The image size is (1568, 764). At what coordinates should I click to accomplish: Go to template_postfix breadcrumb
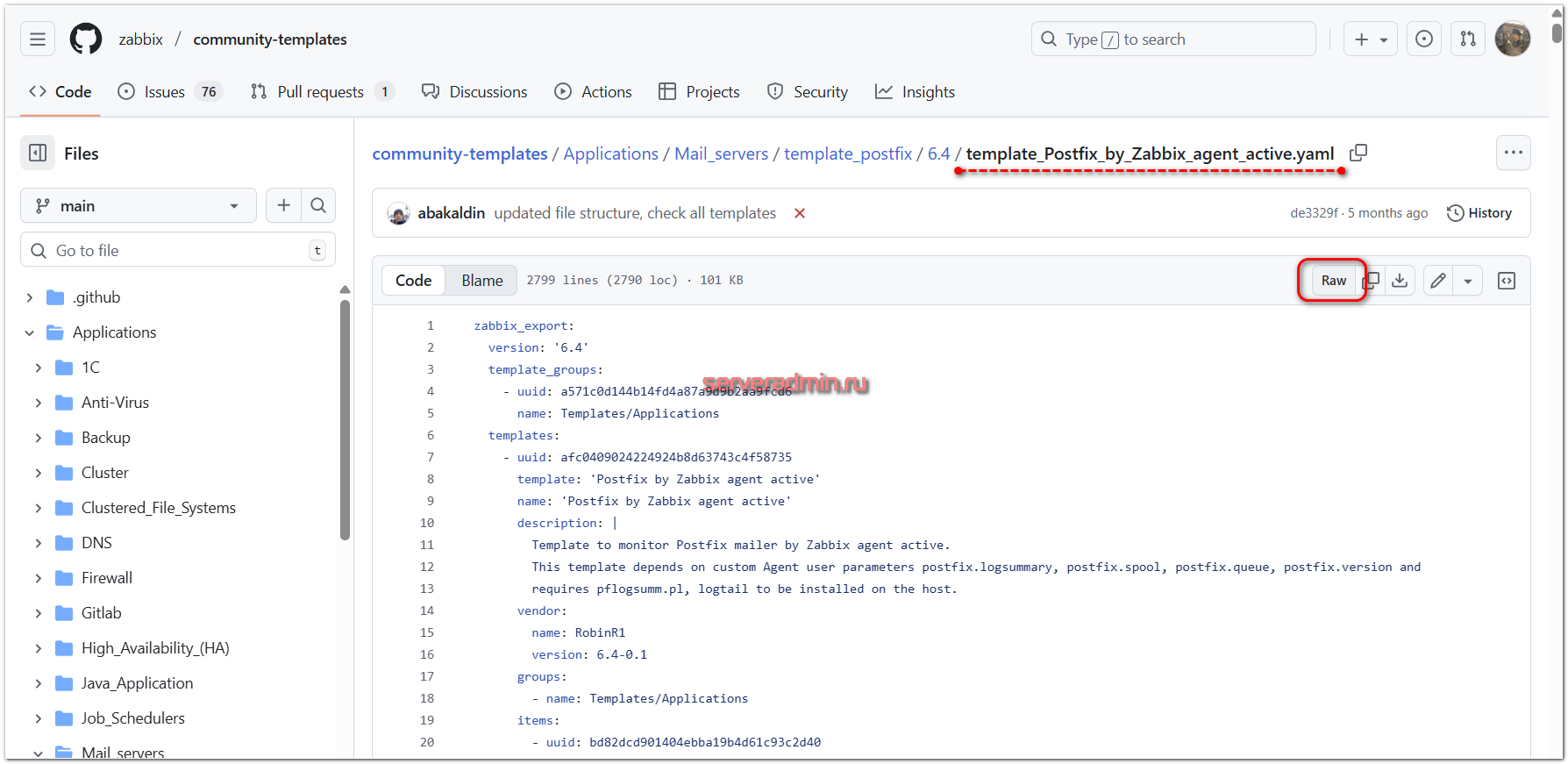click(x=848, y=154)
